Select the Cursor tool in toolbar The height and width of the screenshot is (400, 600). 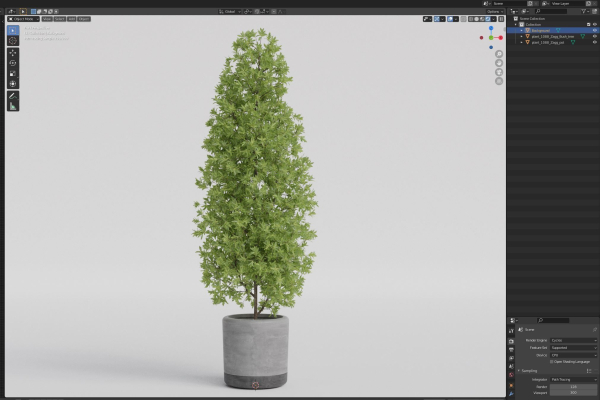point(13,41)
